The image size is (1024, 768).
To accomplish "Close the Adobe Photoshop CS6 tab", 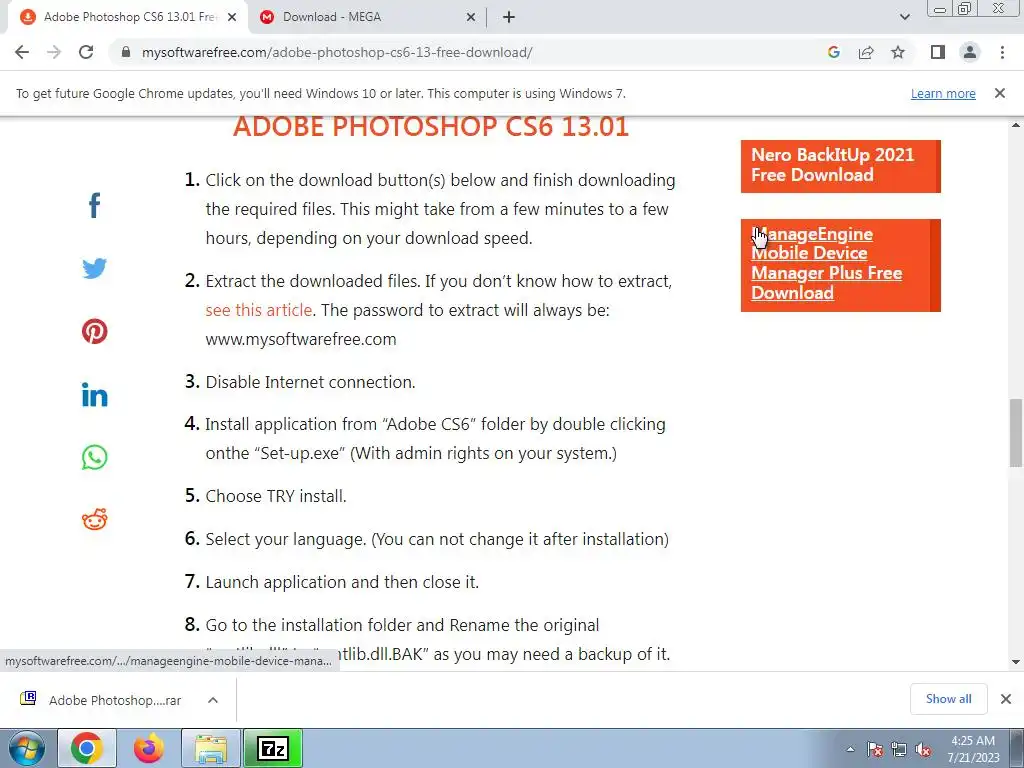I will coord(232,17).
